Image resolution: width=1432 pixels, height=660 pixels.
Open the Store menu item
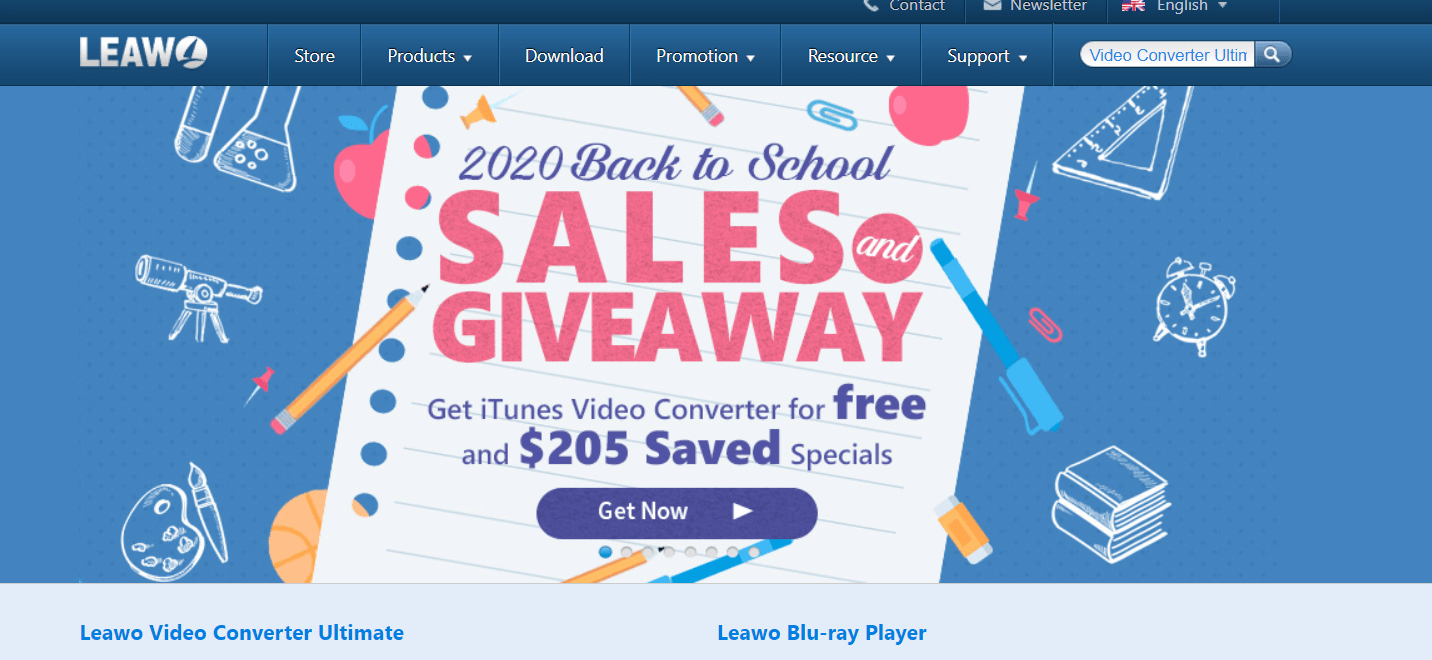point(314,56)
